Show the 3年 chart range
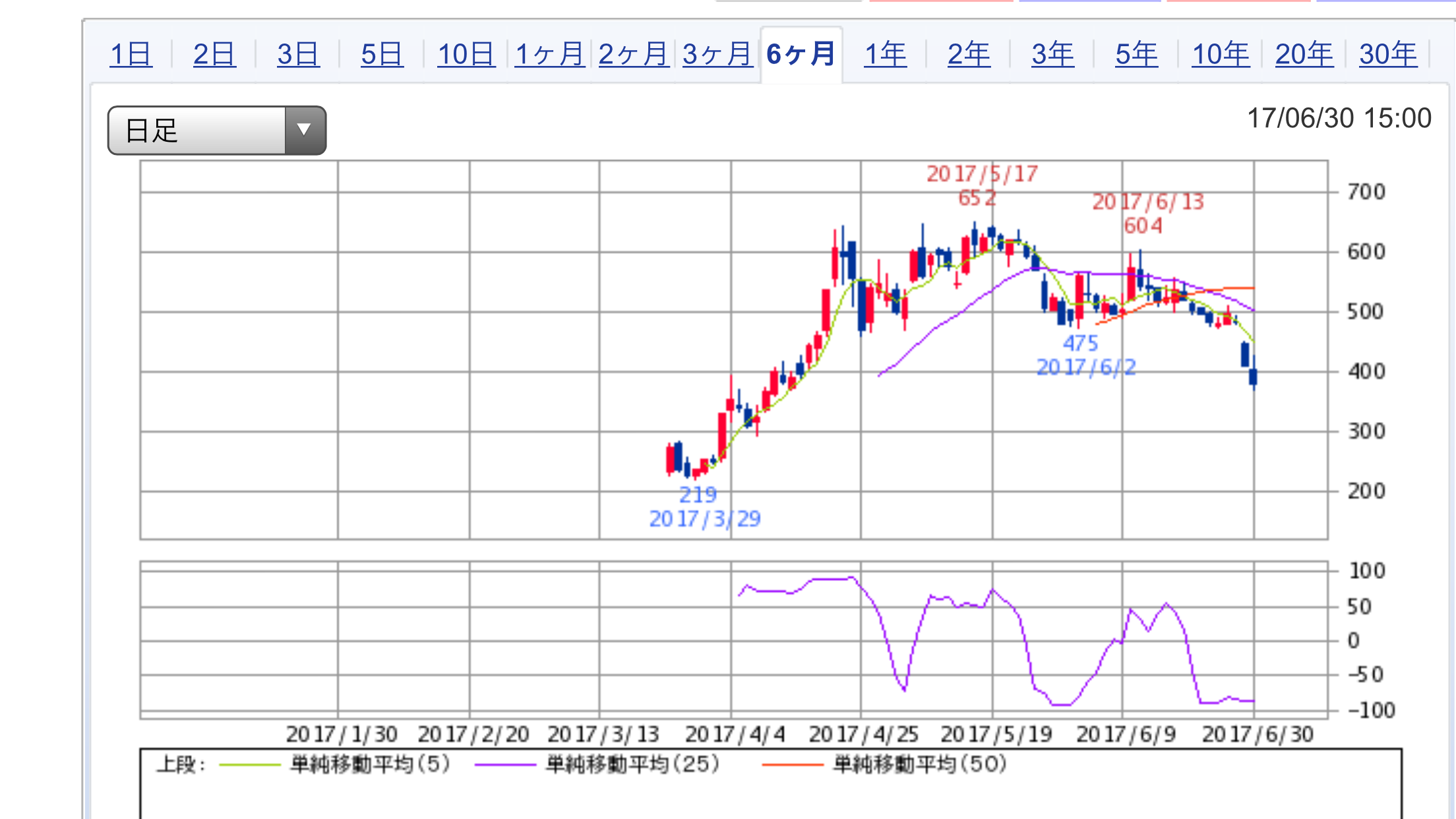 tap(1052, 54)
